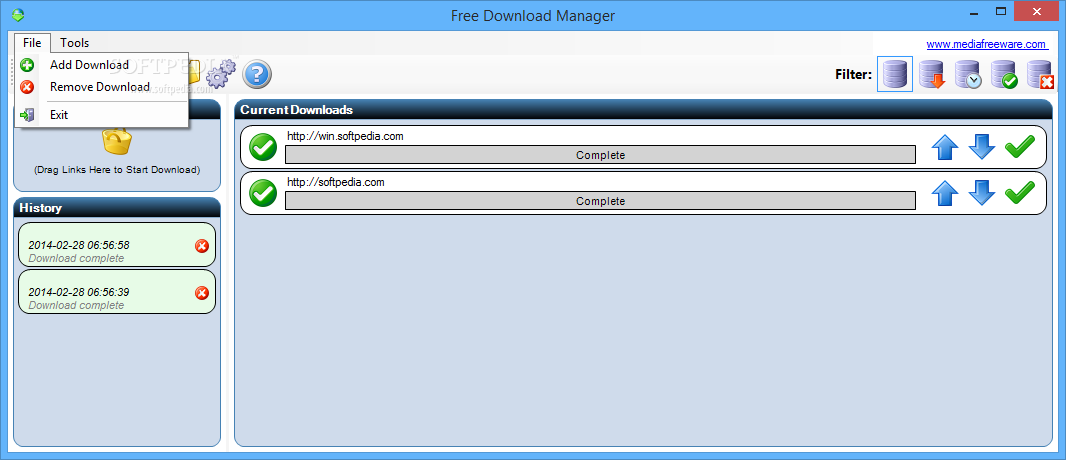Click the Drag Links Here to Start Download text
This screenshot has height=460, width=1066.
(117, 170)
